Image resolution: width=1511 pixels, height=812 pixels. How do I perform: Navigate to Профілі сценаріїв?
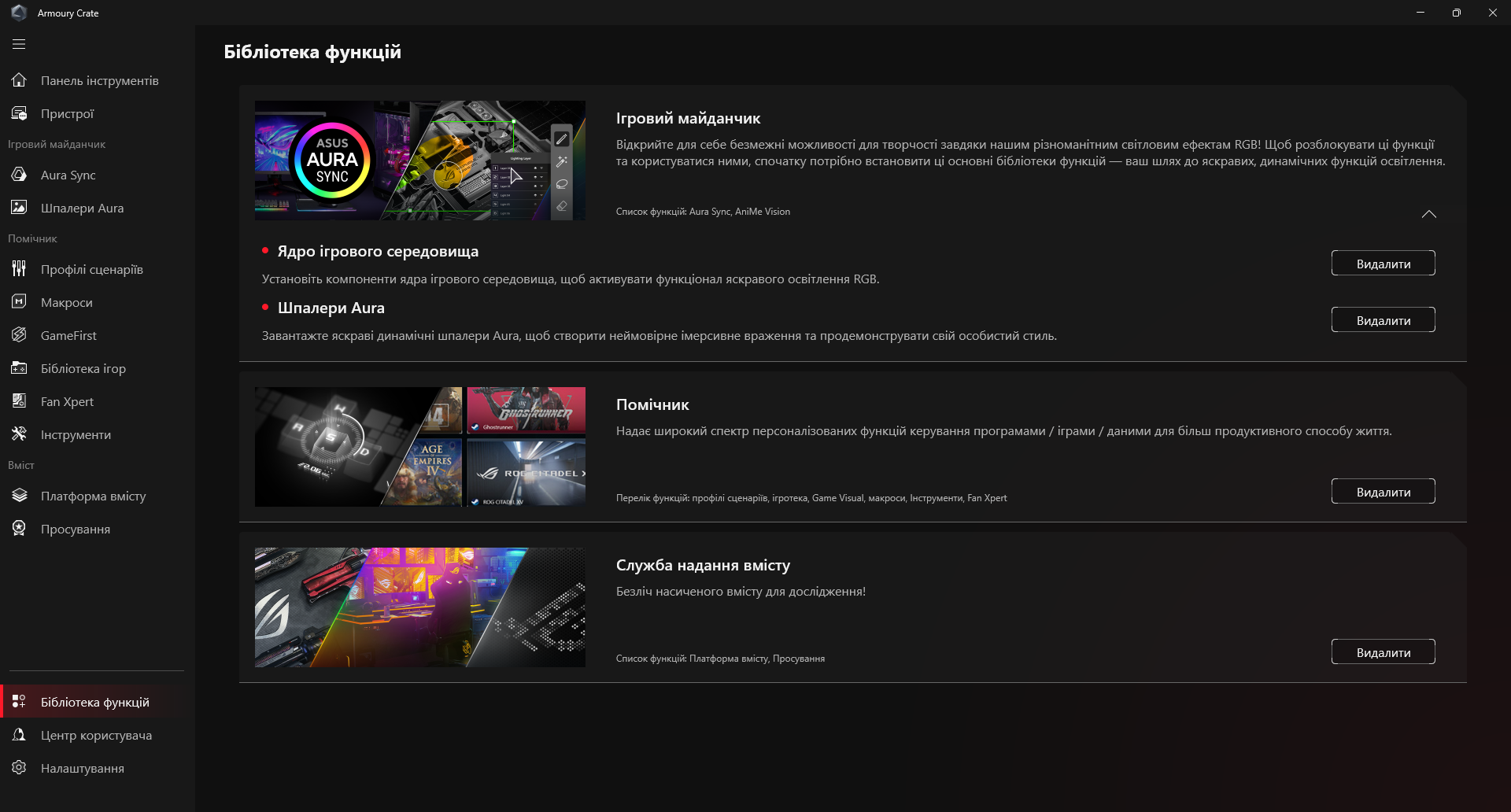click(x=98, y=269)
